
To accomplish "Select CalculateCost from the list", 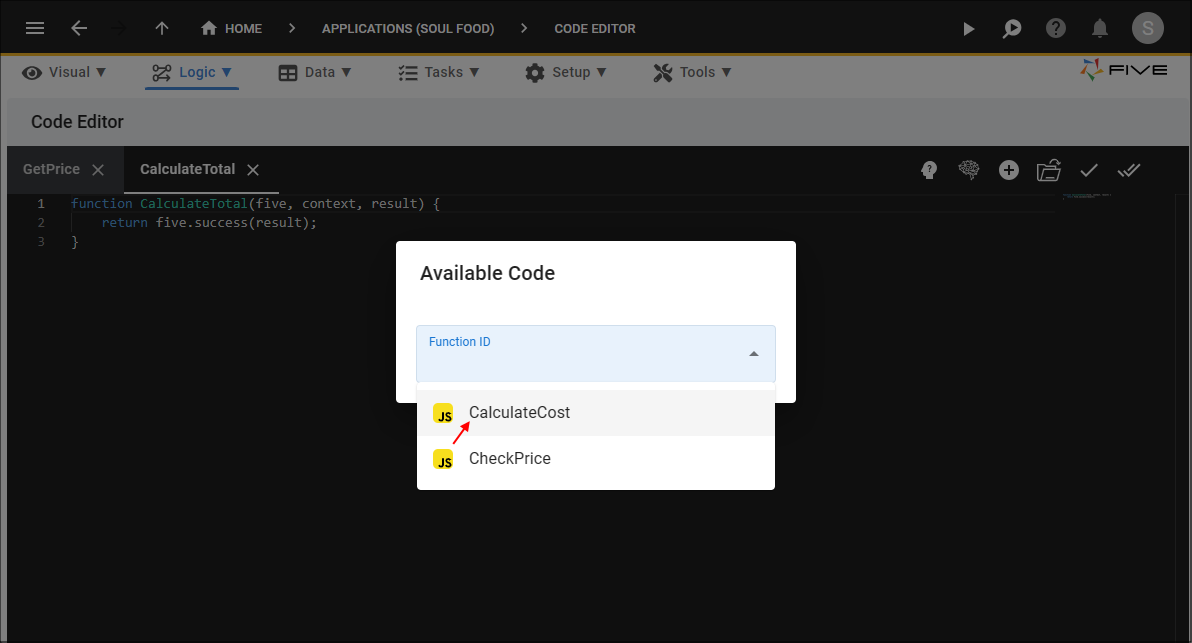I will tap(596, 413).
